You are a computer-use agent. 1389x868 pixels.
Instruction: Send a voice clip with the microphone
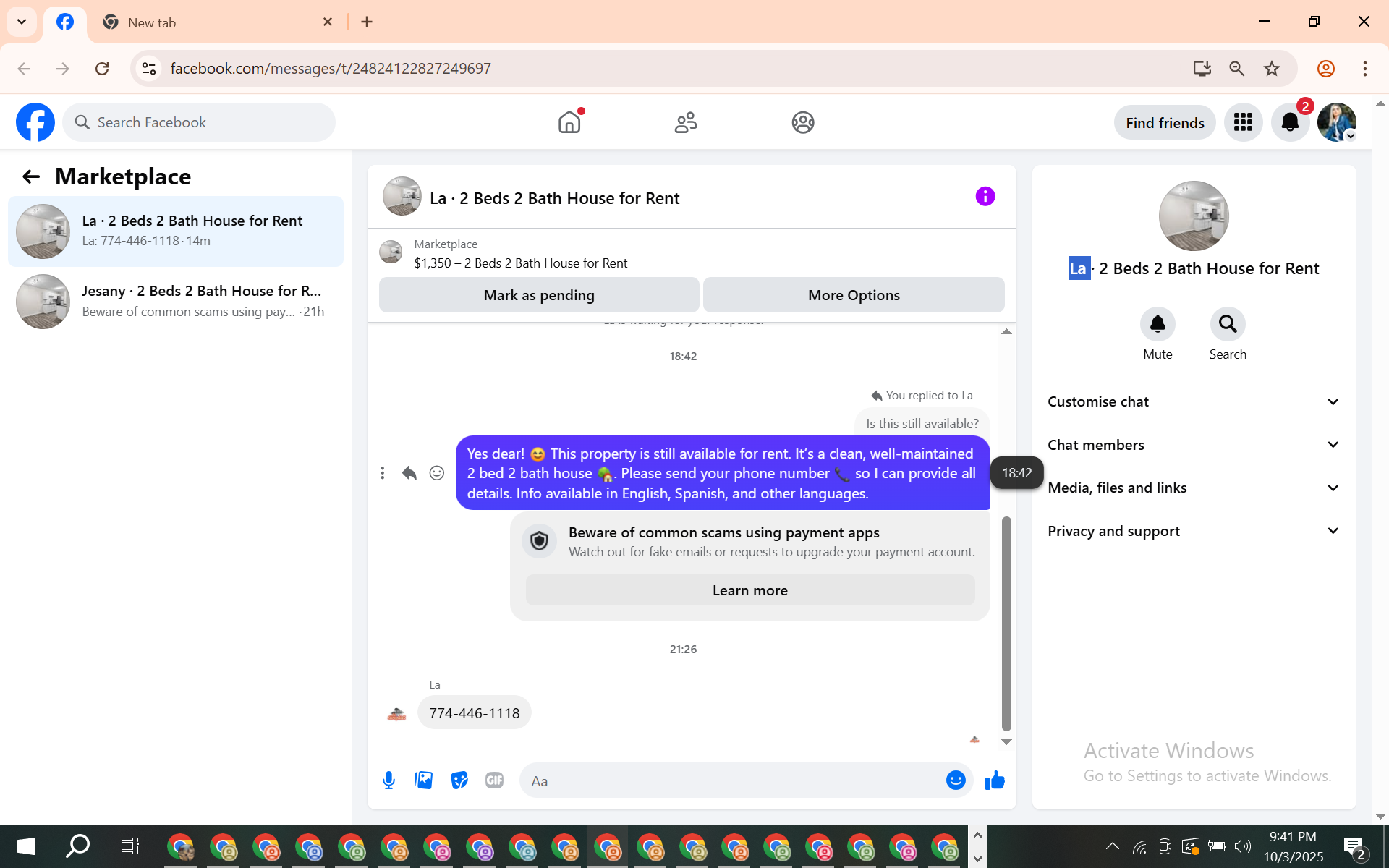(388, 780)
